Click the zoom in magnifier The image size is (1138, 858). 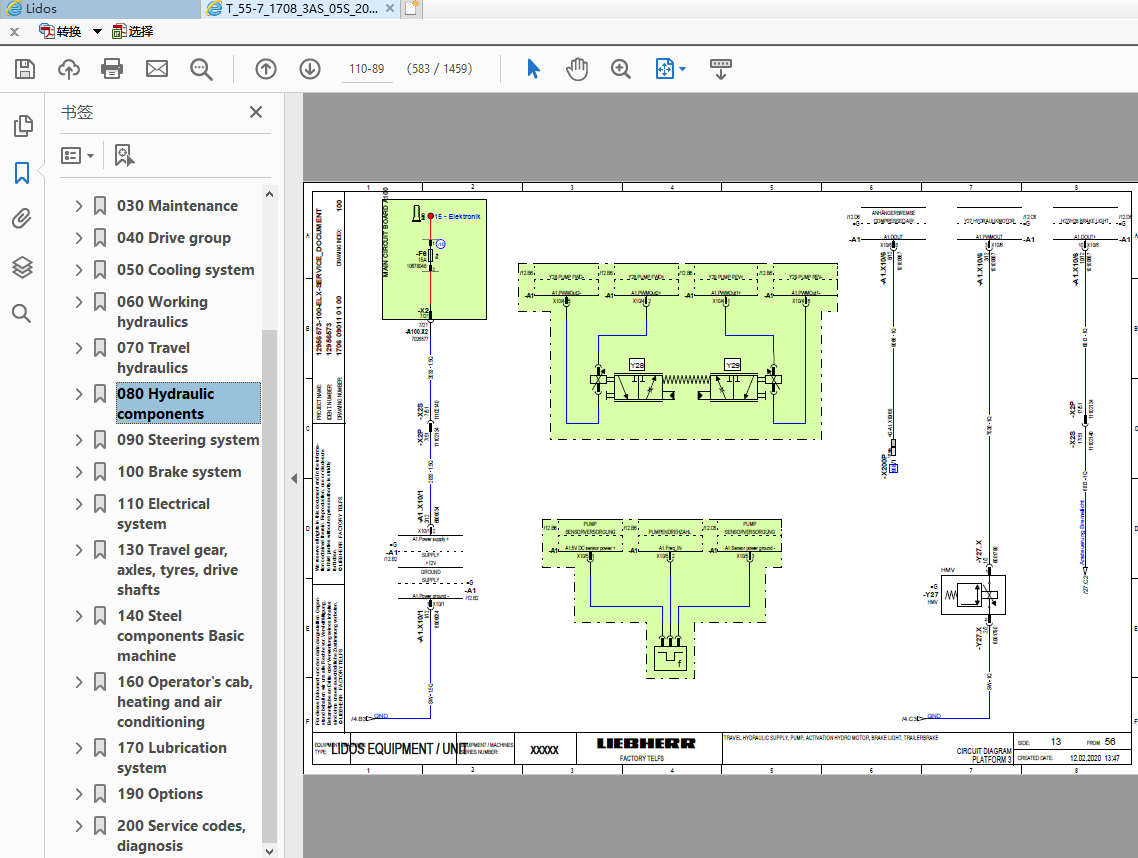pos(621,69)
